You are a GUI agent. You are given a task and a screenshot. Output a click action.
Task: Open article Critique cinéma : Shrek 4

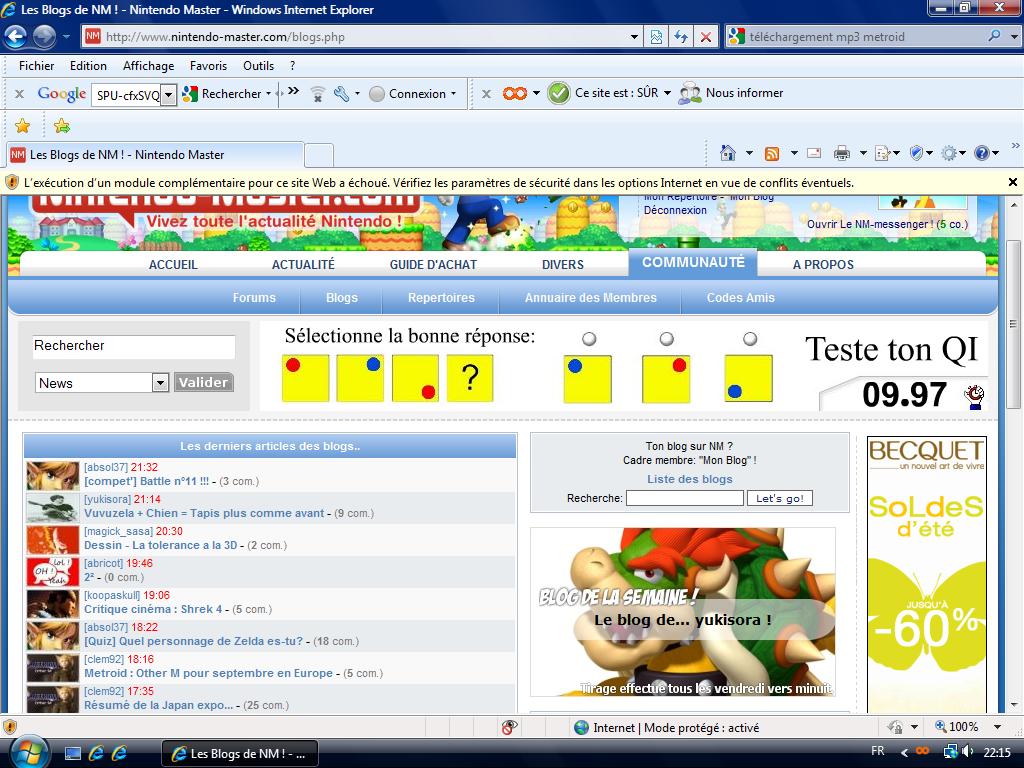point(153,609)
